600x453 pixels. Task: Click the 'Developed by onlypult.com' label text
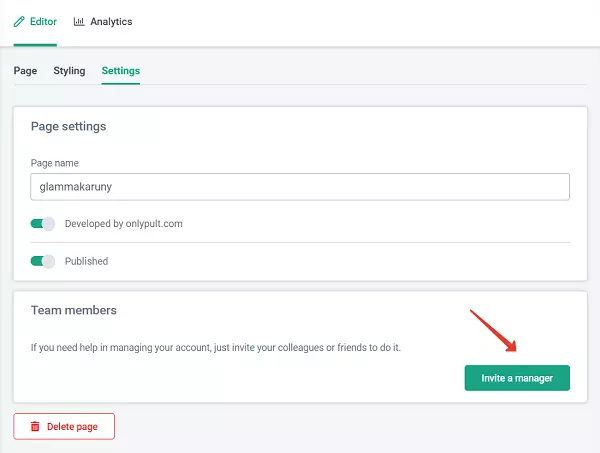tap(123, 224)
